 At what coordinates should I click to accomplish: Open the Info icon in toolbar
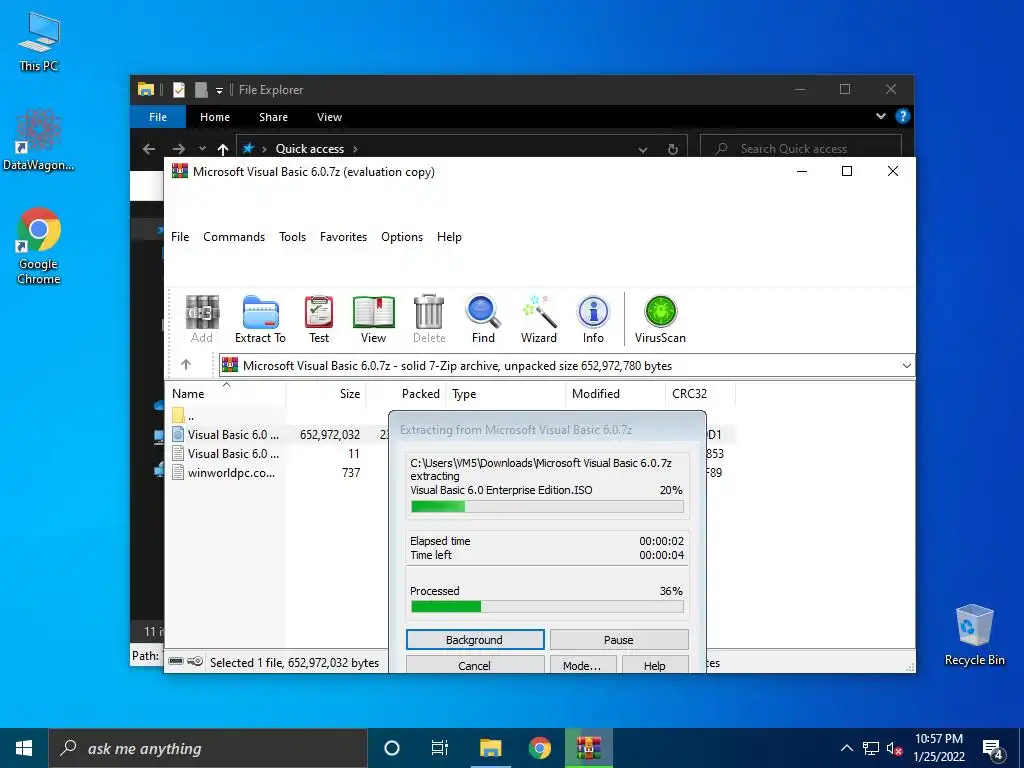click(593, 319)
